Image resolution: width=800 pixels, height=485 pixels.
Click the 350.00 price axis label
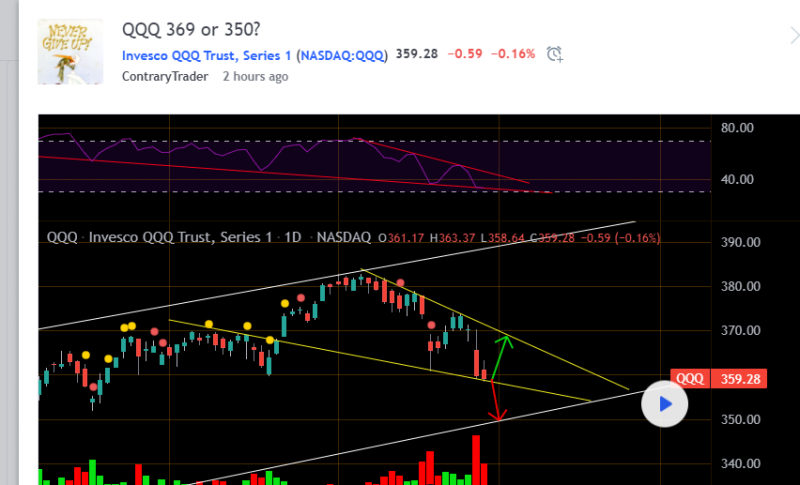[740, 419]
